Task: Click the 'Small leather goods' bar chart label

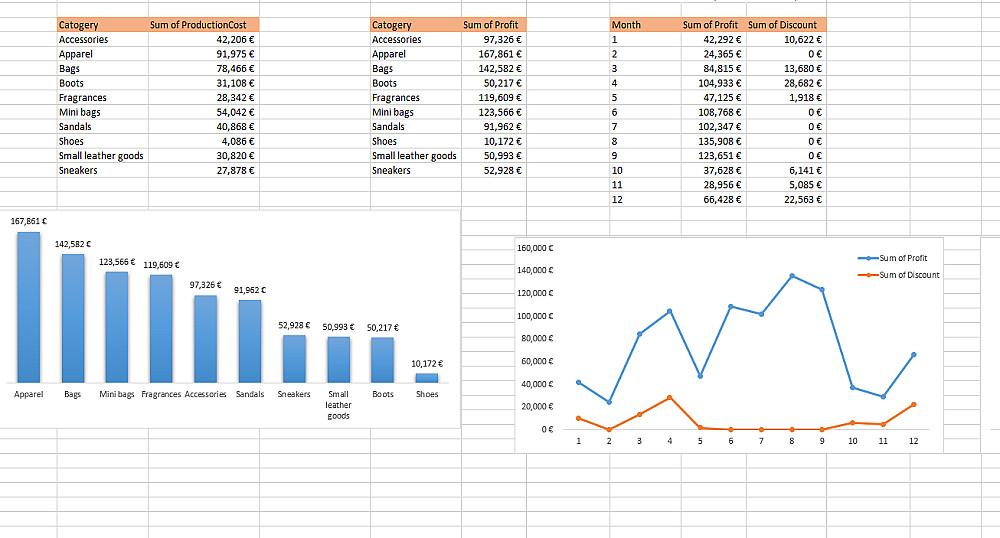Action: click(338, 405)
